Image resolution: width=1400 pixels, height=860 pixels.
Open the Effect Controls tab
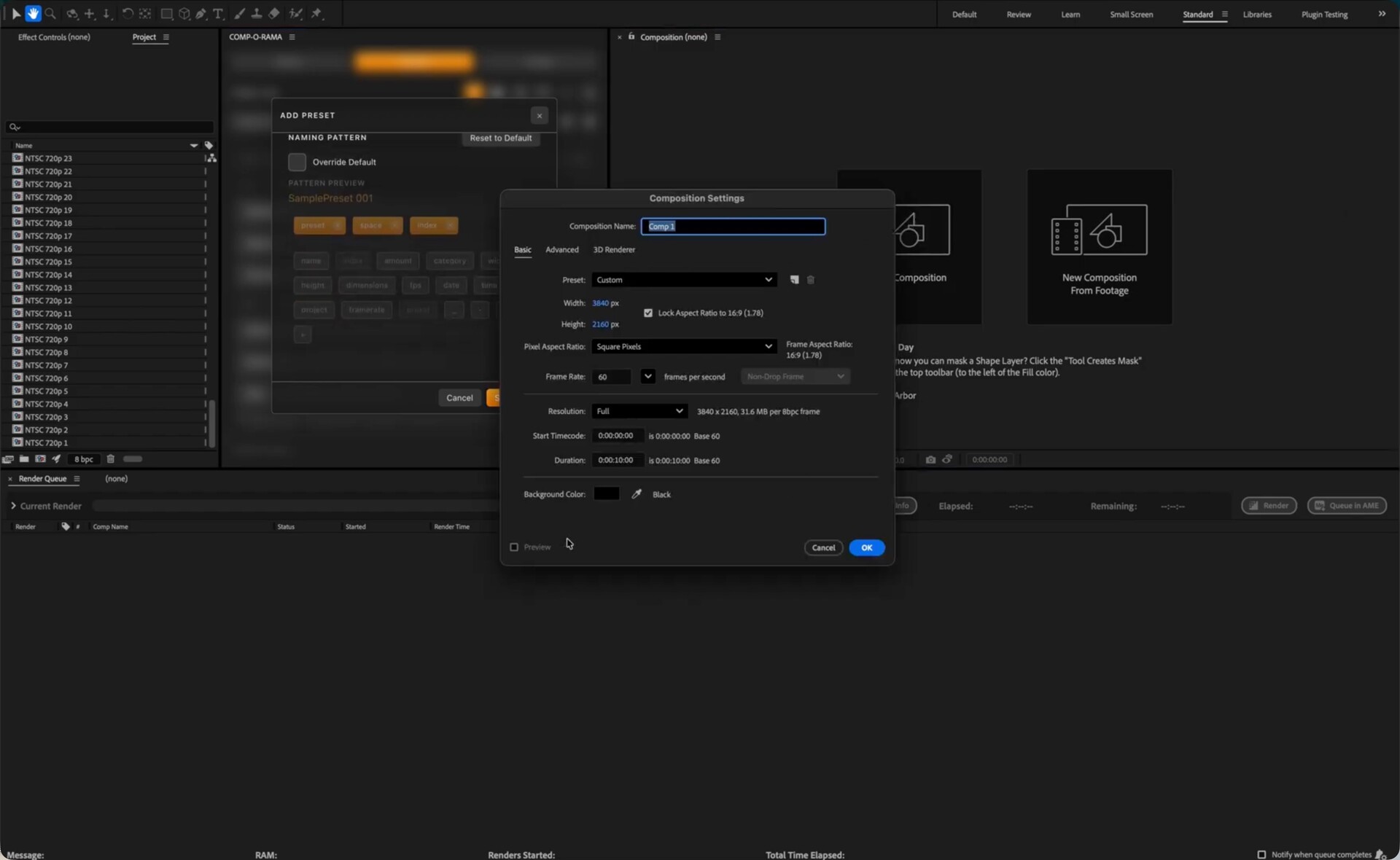54,37
